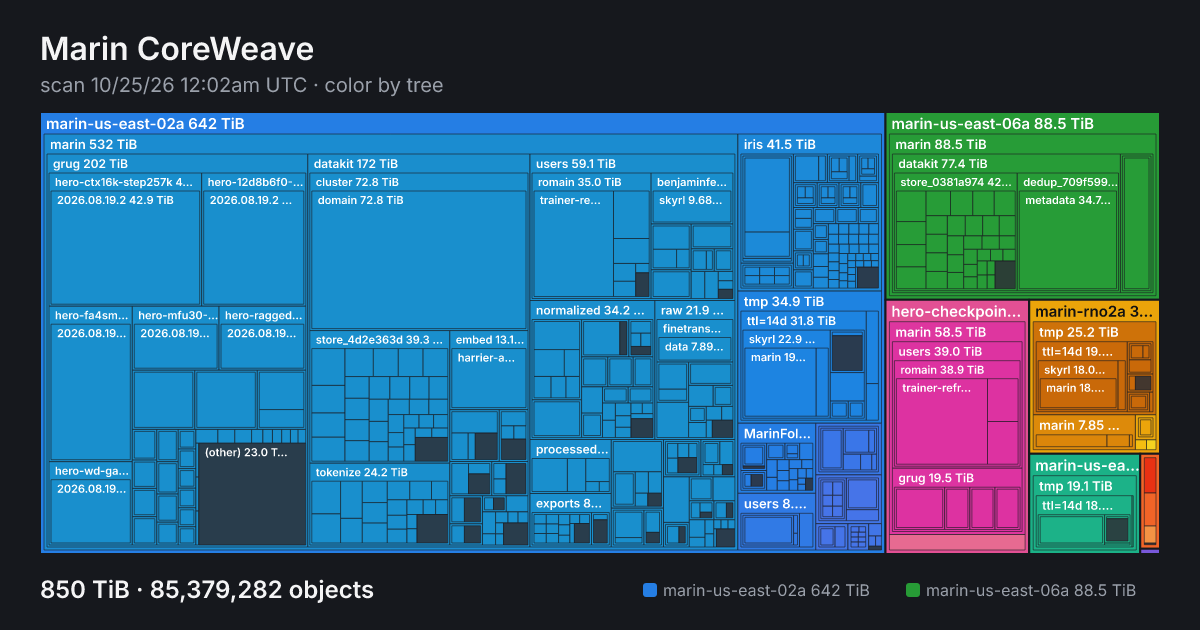Click the 'data 7.89...' cell
Image resolution: width=1200 pixels, height=630 pixels.
pyautogui.click(x=696, y=349)
